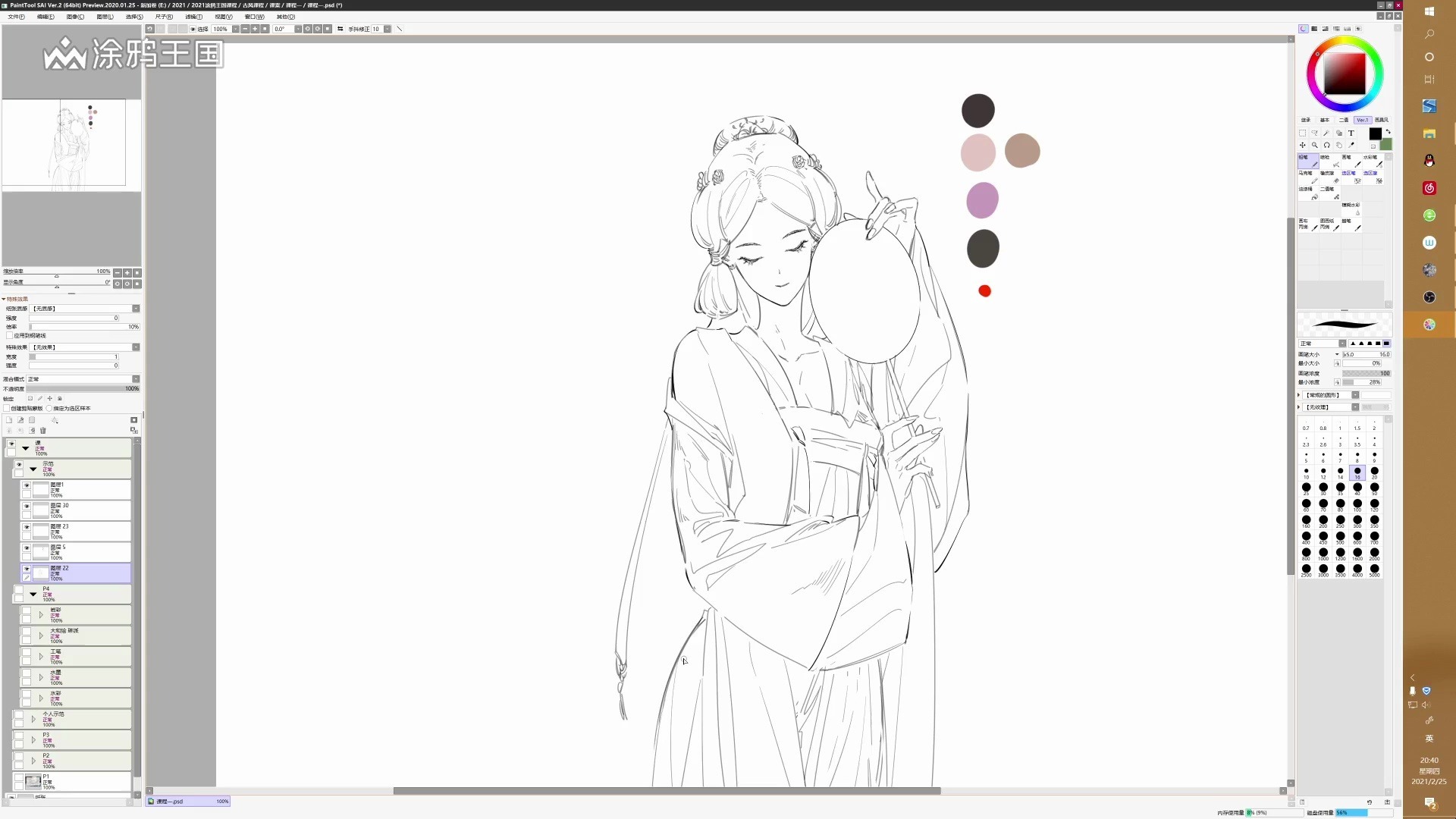The width and height of the screenshot is (1456, 819).
Task: Select the eyedropper color picker tool
Action: [x=1351, y=145]
